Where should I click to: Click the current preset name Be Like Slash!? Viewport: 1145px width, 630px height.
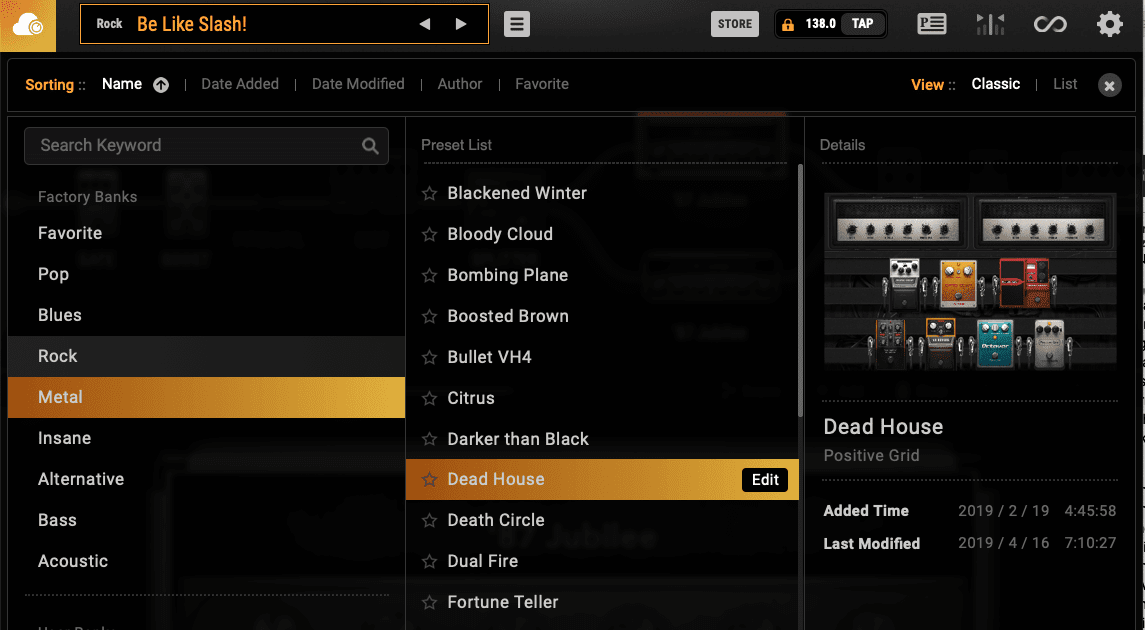tap(191, 24)
